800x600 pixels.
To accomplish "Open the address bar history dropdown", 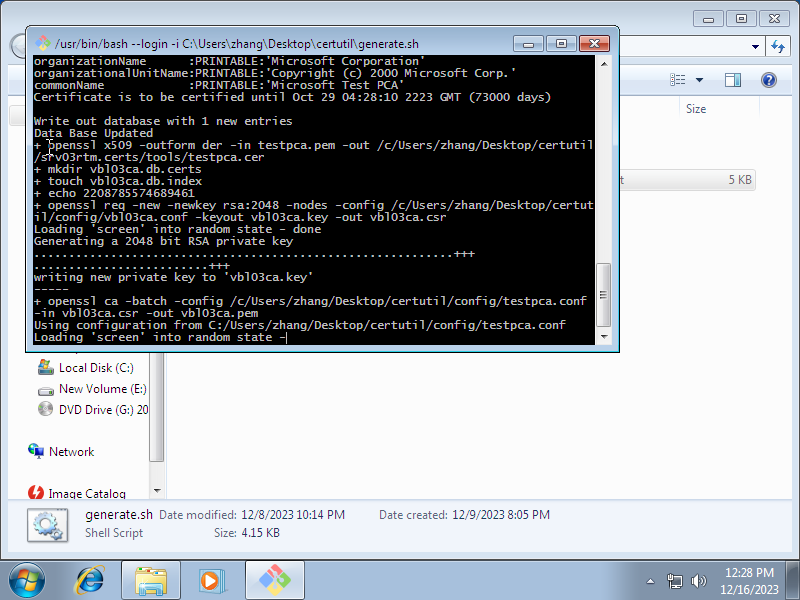I will [x=755, y=46].
